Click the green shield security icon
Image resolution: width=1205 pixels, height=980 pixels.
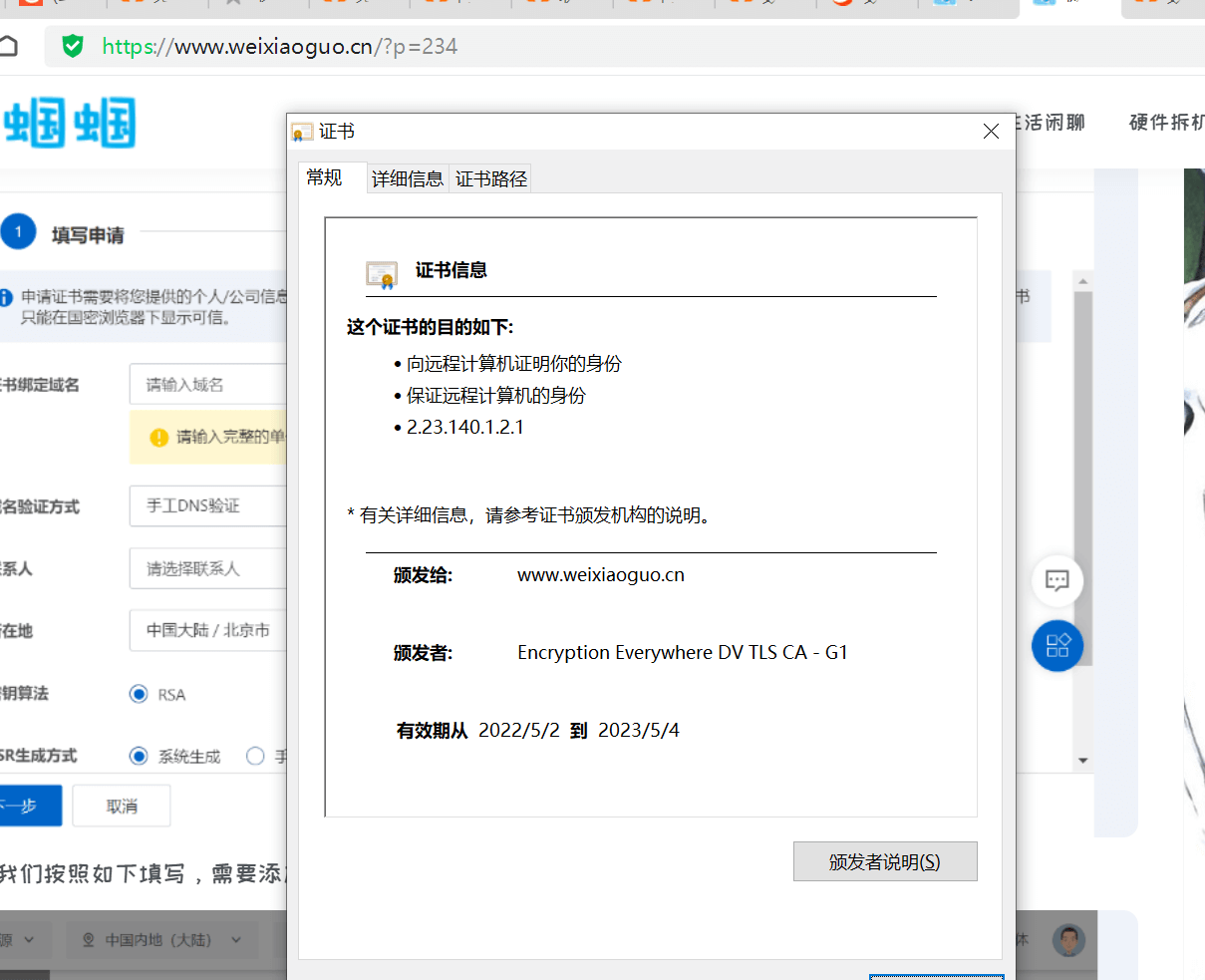click(73, 46)
